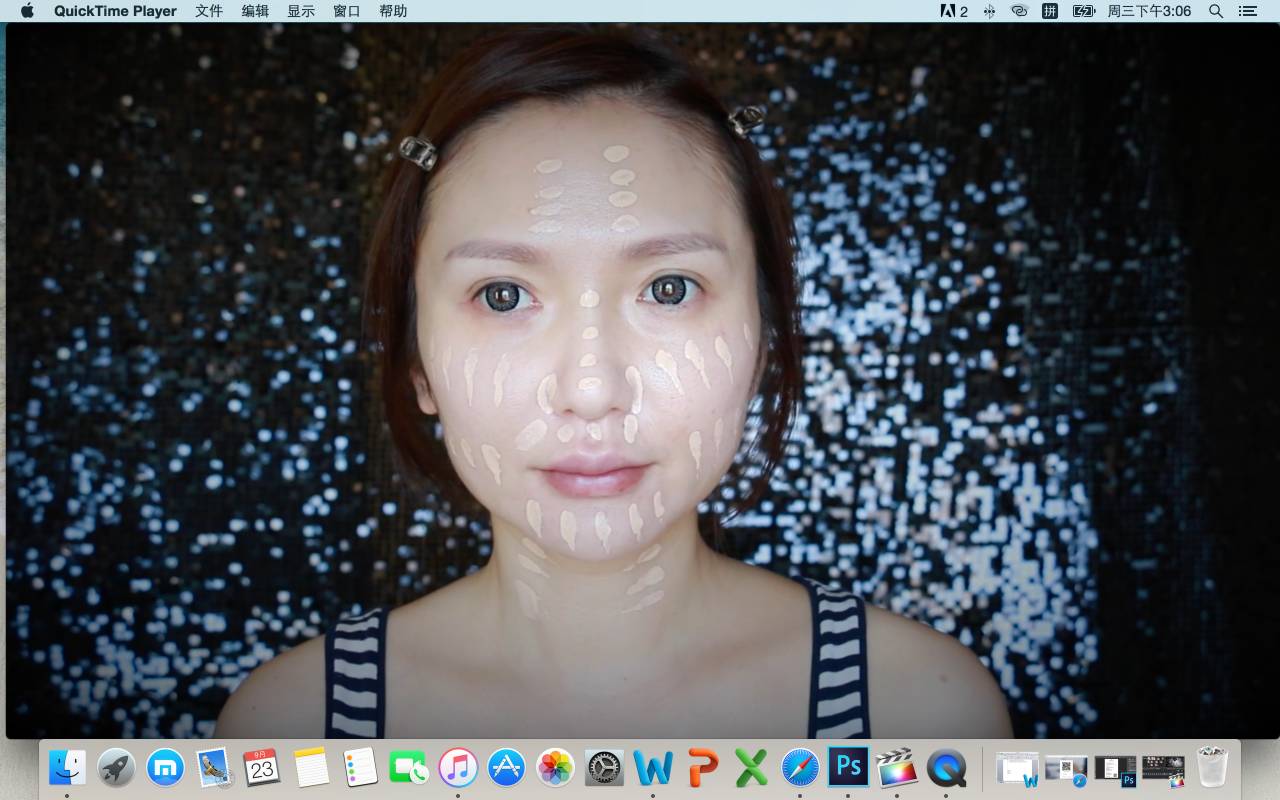Open the QuickTime Player application menu

[x=115, y=11]
